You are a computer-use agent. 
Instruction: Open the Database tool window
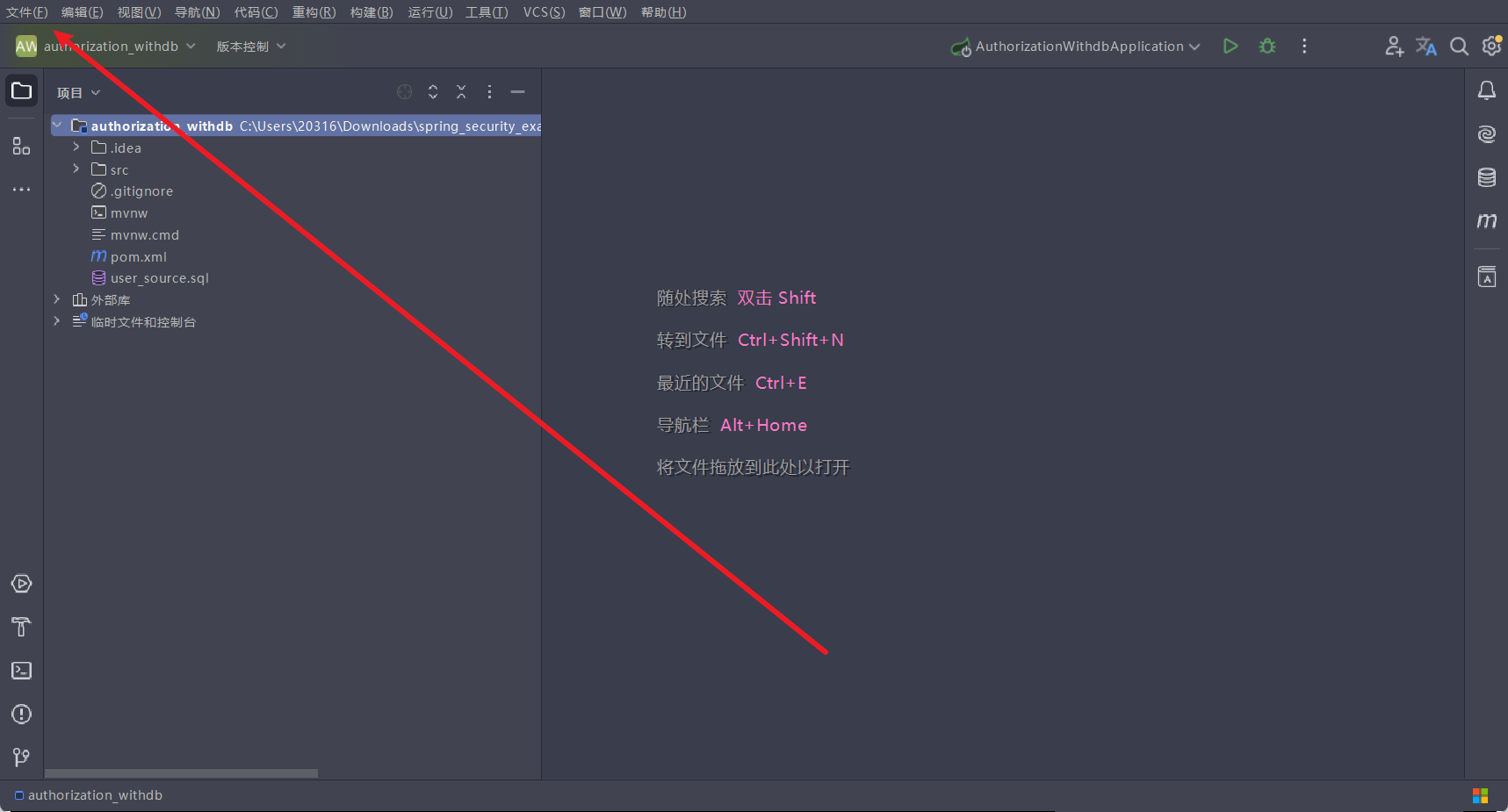pyautogui.click(x=1486, y=177)
